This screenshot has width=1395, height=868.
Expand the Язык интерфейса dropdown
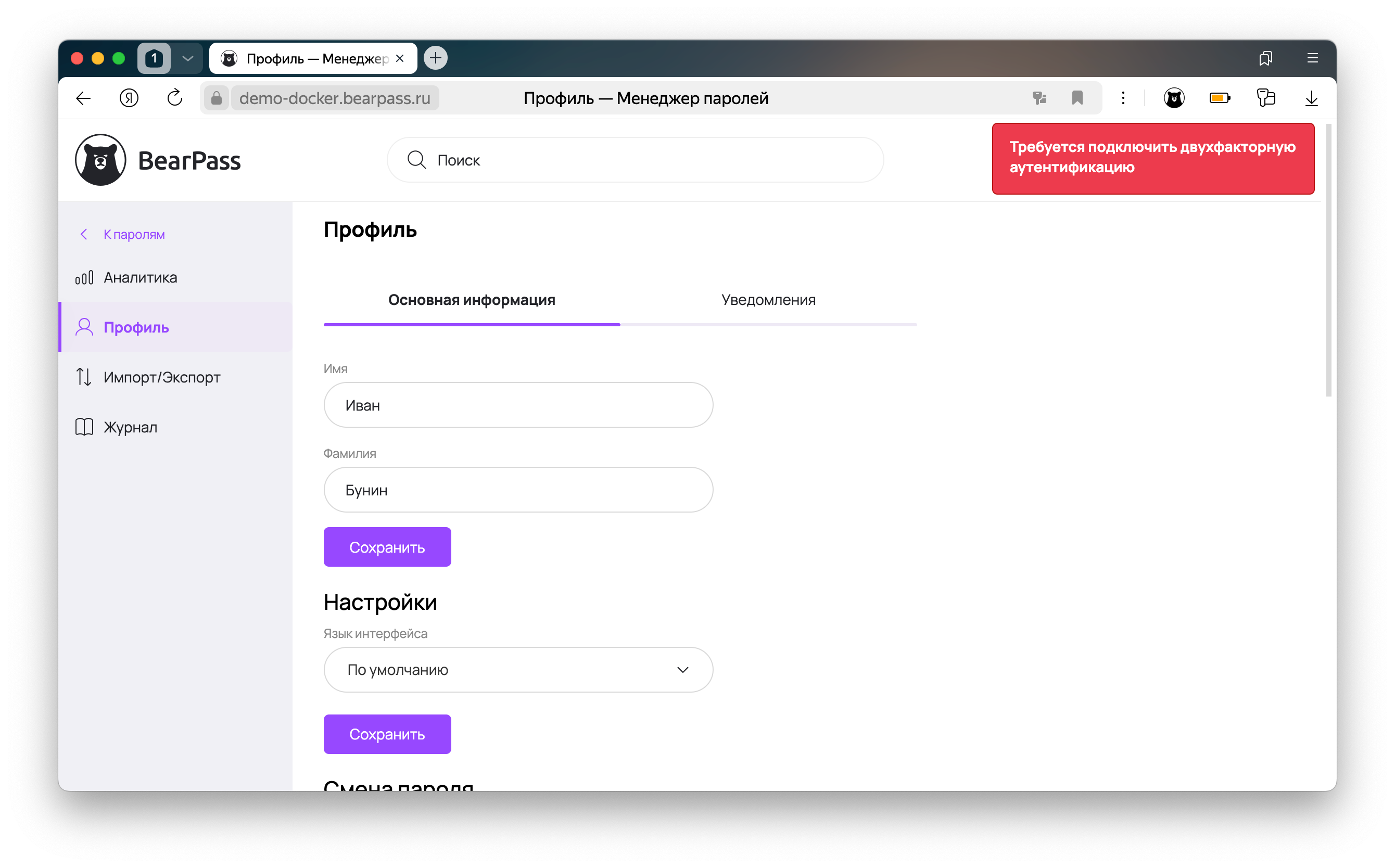click(x=518, y=669)
